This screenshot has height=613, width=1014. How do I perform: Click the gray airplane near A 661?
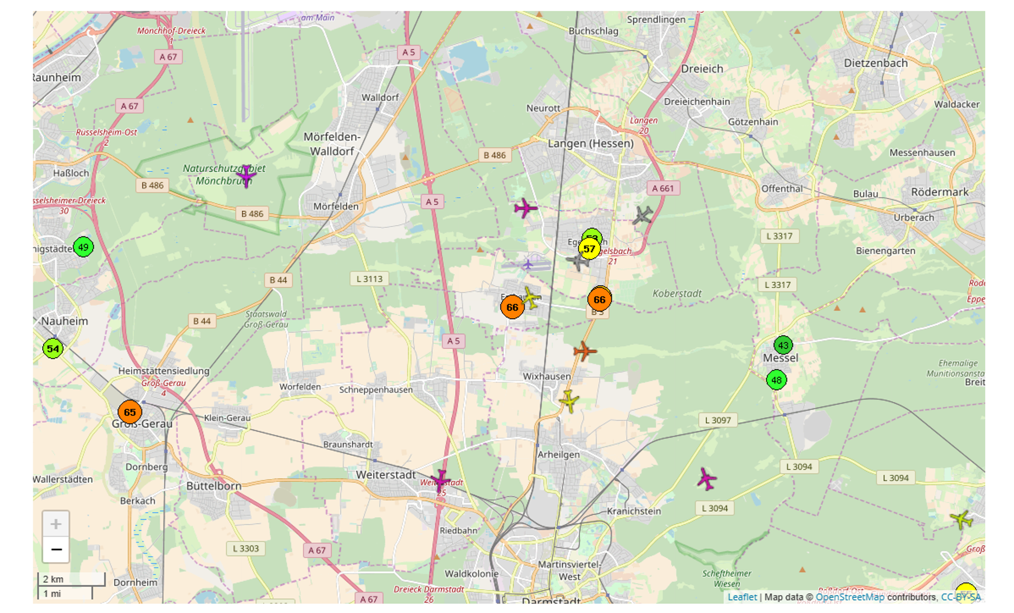click(x=642, y=215)
